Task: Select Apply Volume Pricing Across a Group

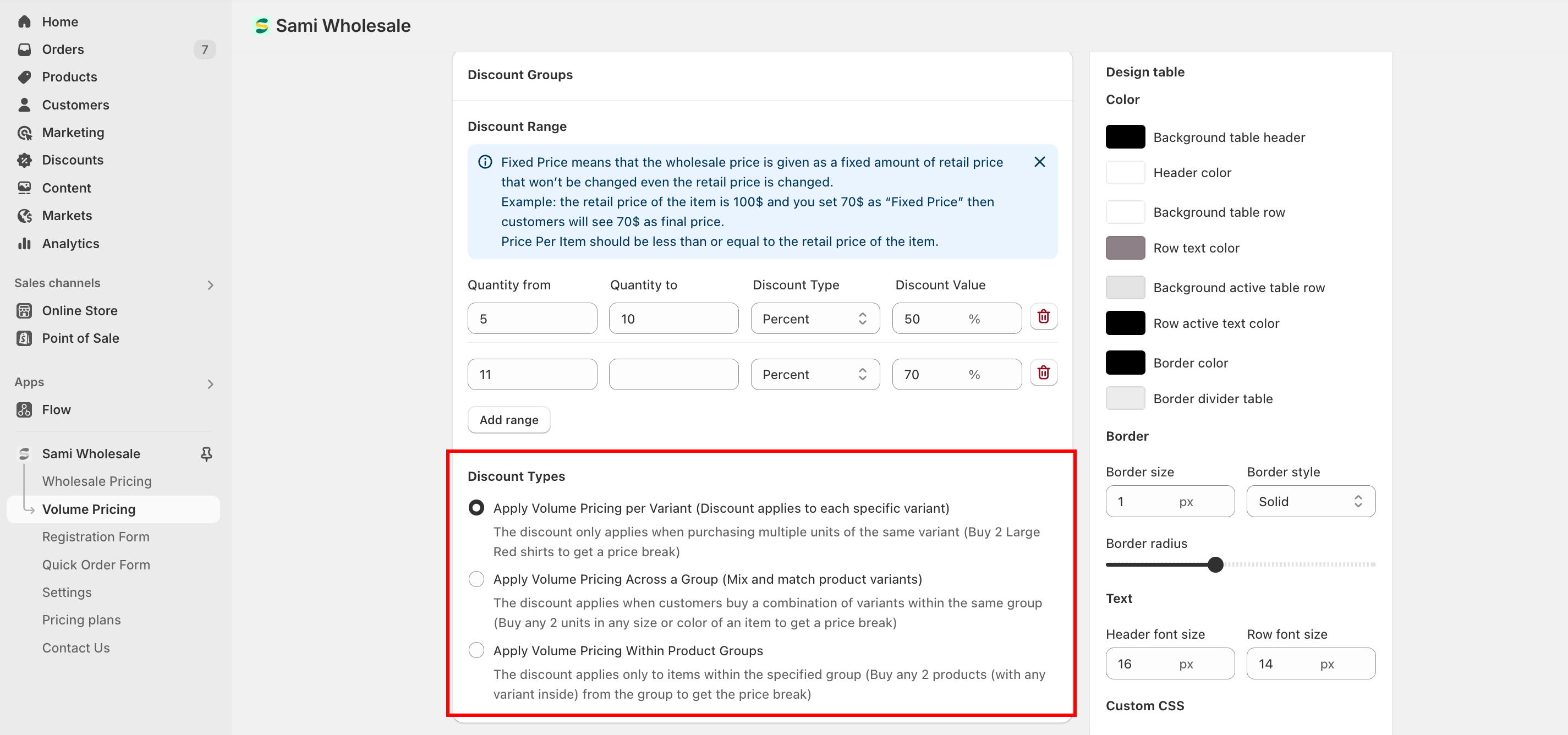Action: 476,579
